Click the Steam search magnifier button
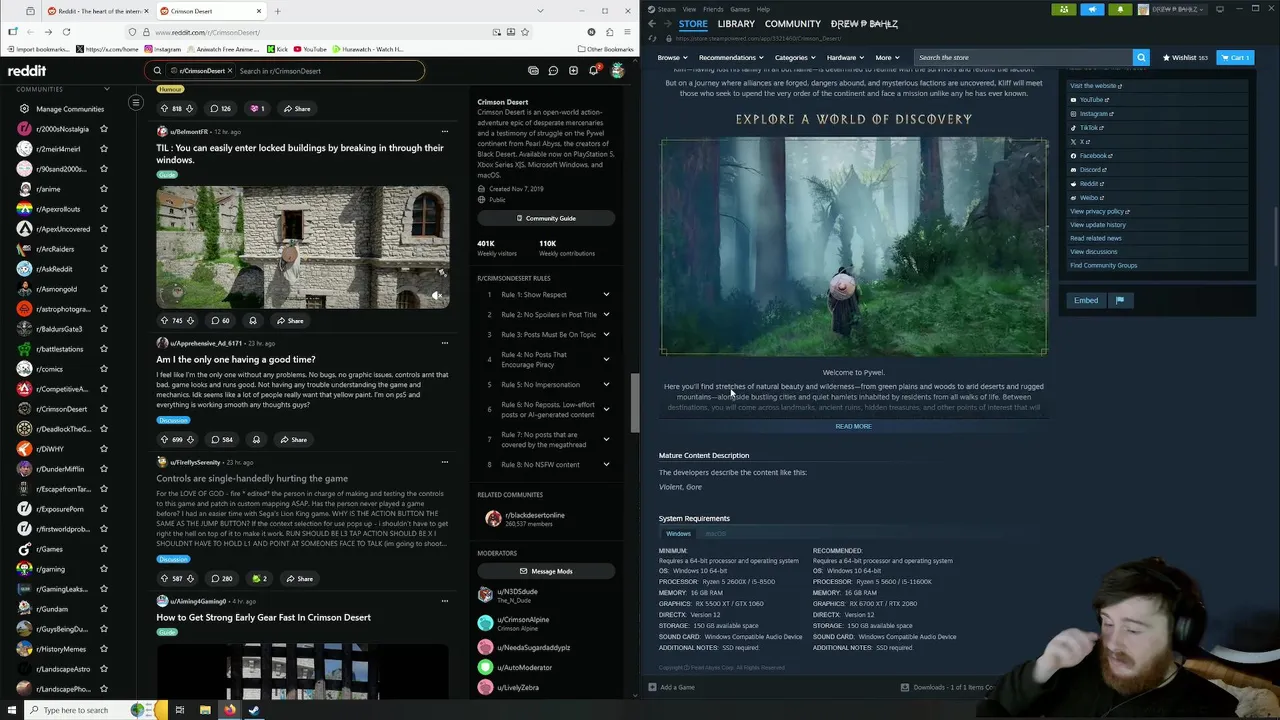The width and height of the screenshot is (1280, 720). 1141,58
